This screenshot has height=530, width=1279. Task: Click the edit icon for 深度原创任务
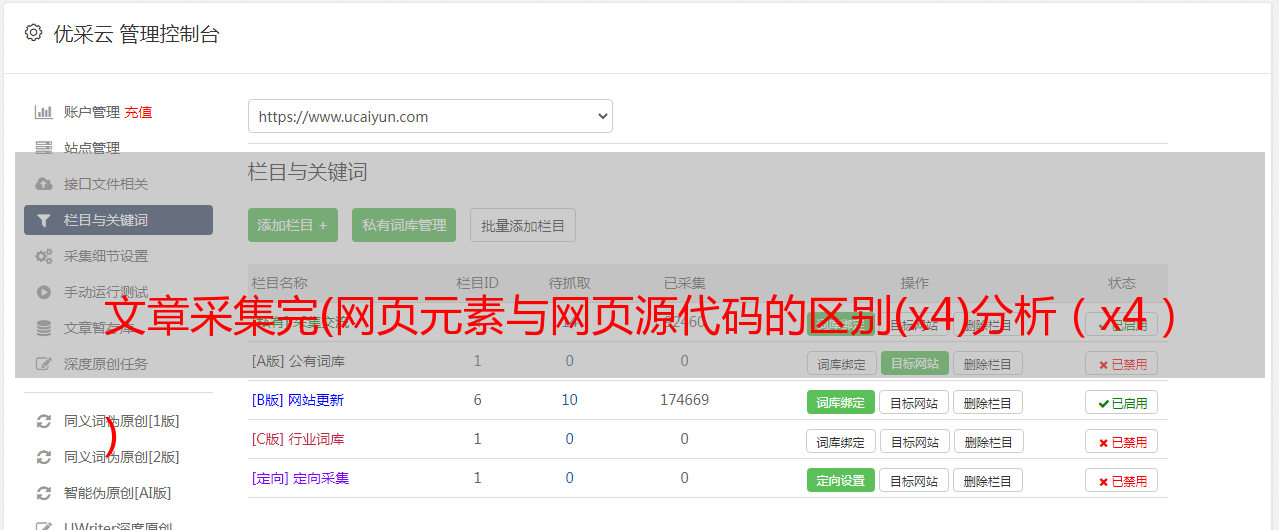[x=43, y=364]
